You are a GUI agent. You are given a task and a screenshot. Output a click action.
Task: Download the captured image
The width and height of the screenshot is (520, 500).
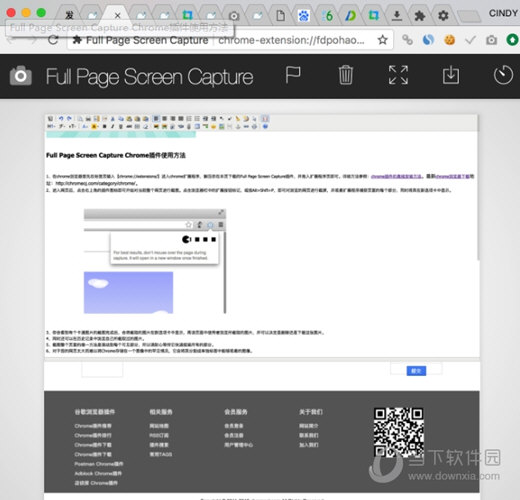(x=451, y=75)
